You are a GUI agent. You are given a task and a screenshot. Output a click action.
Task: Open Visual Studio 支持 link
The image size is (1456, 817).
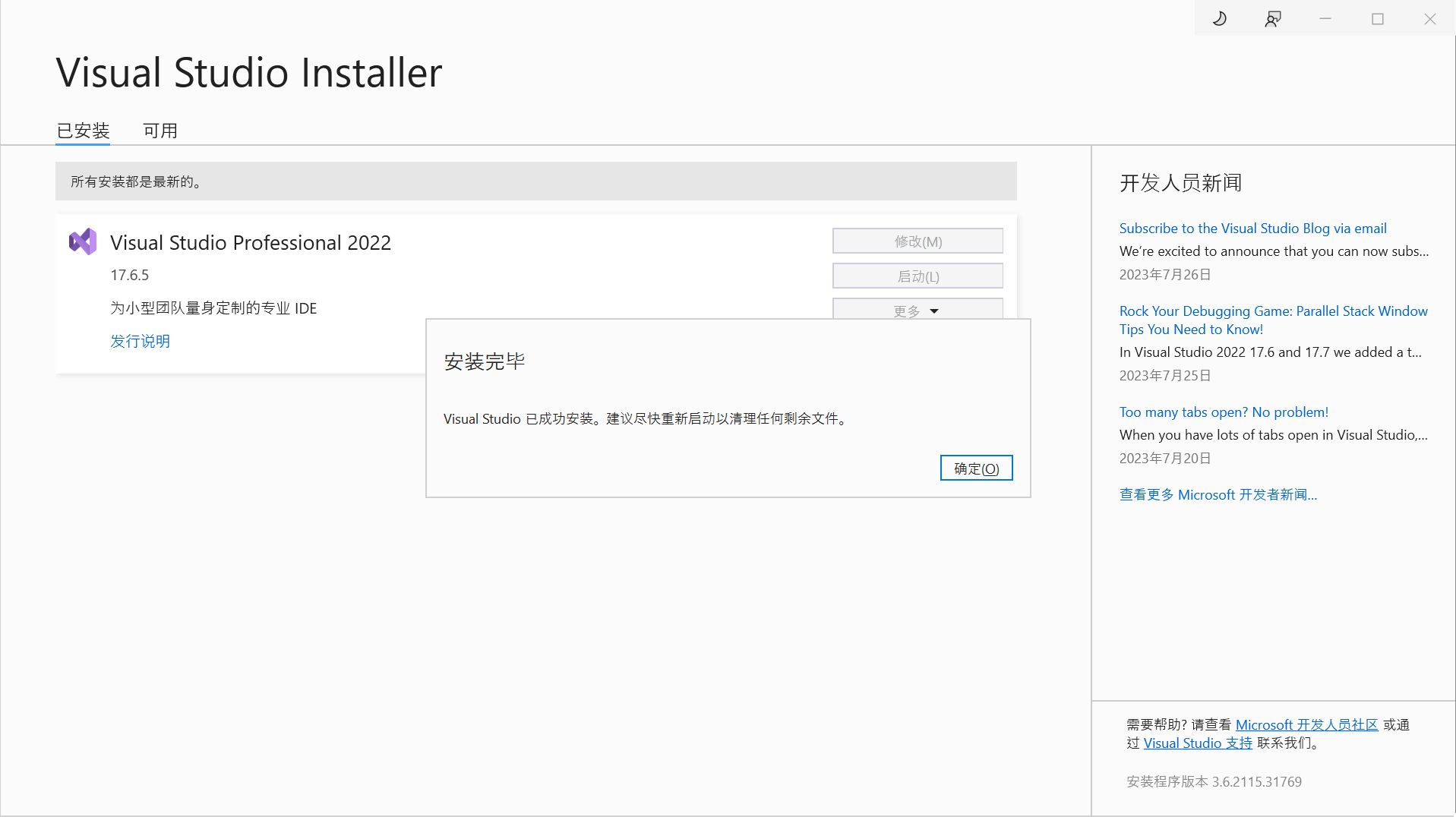coord(1198,743)
